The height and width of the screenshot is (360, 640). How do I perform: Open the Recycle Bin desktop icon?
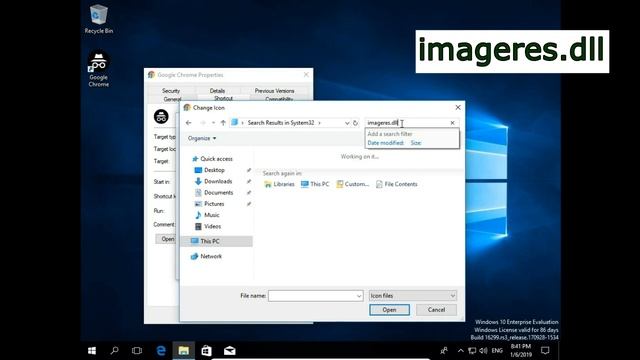98,19
